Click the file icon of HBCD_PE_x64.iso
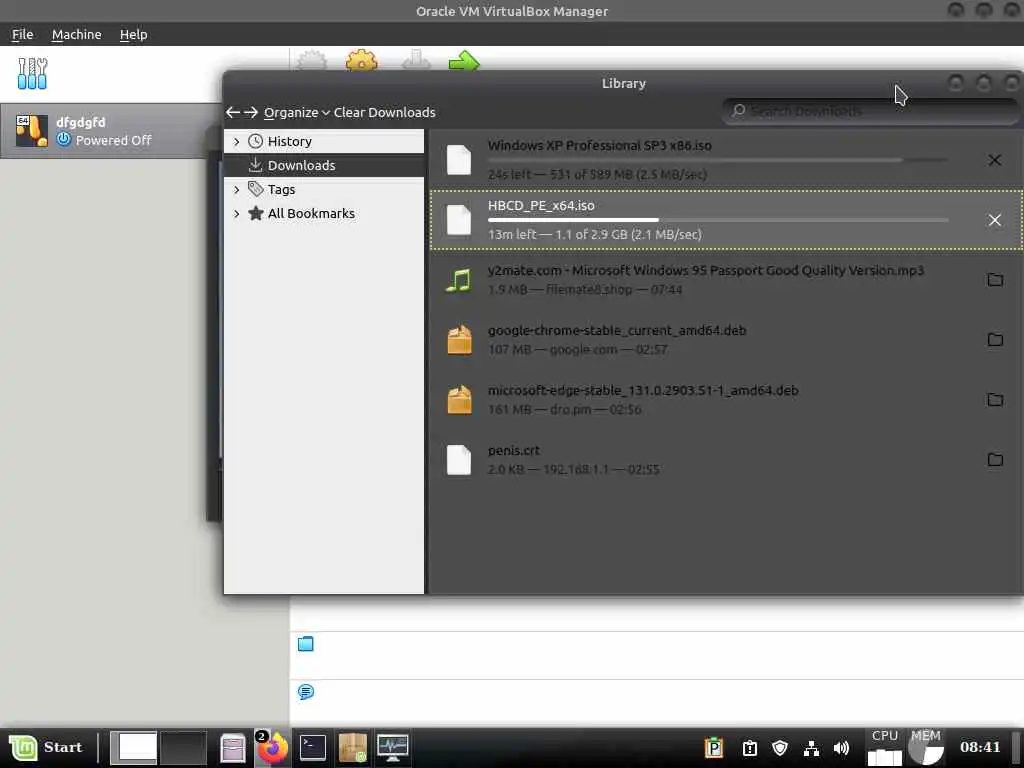 tap(458, 220)
